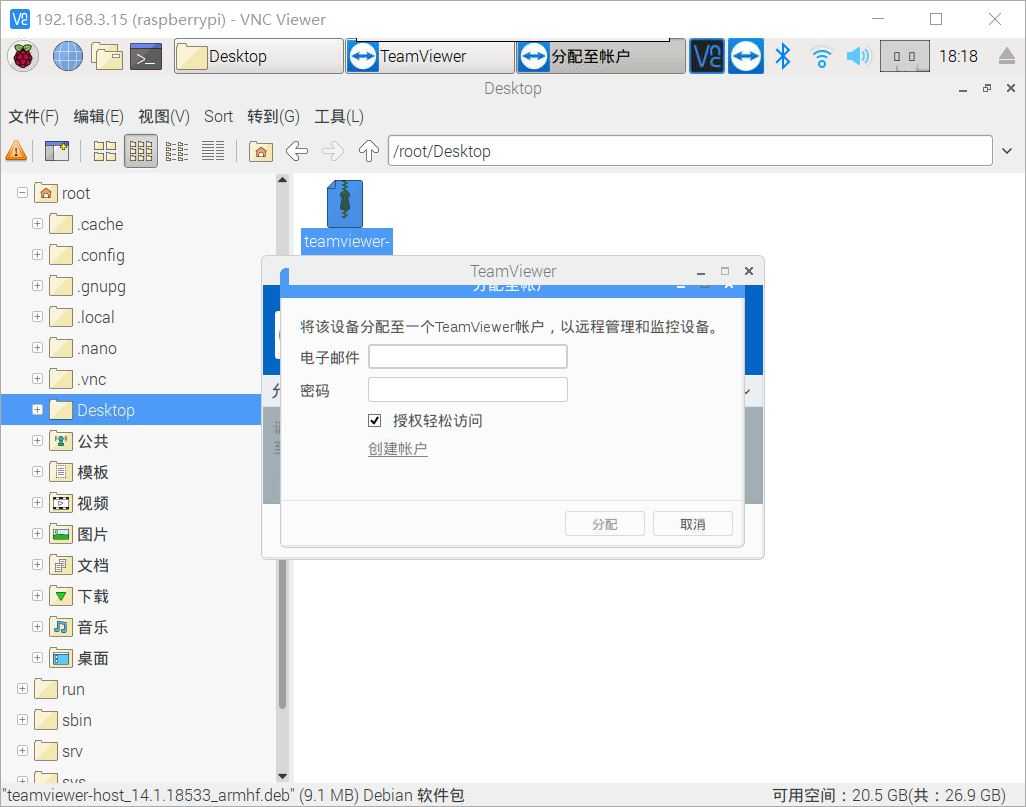Go to the home folder
Image resolution: width=1026 pixels, height=807 pixels.
(260, 151)
